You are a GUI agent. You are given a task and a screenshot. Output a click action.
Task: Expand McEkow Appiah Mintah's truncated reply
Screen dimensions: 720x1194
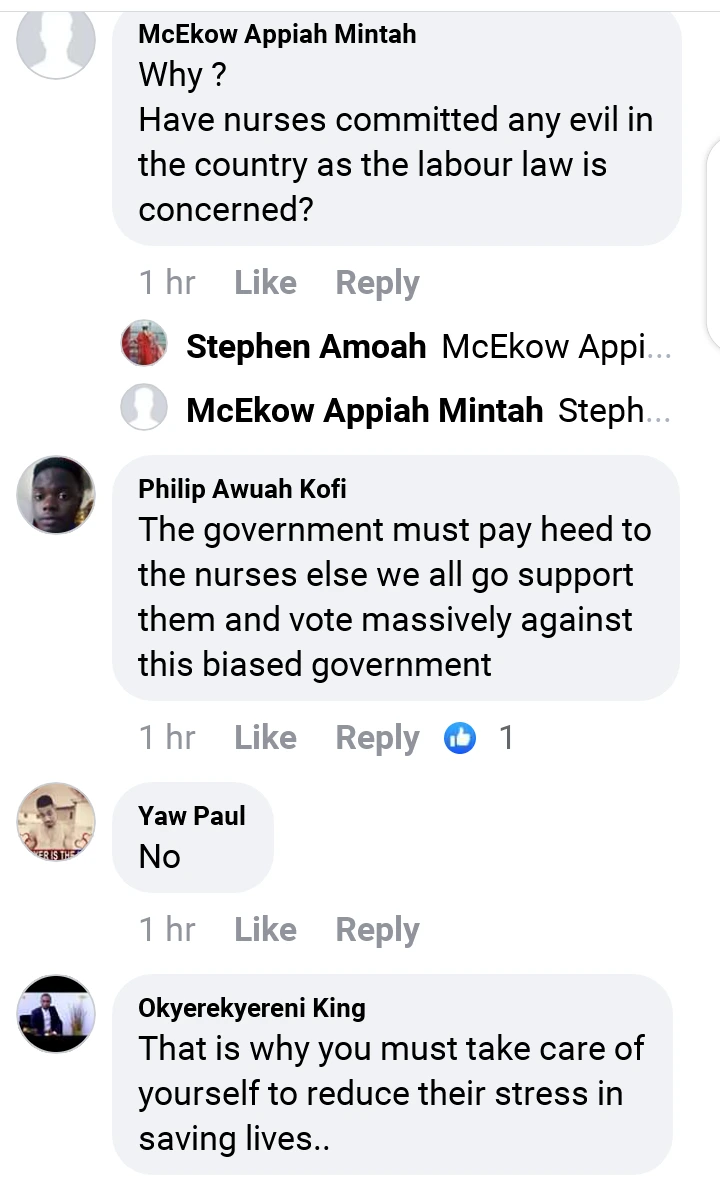(614, 411)
